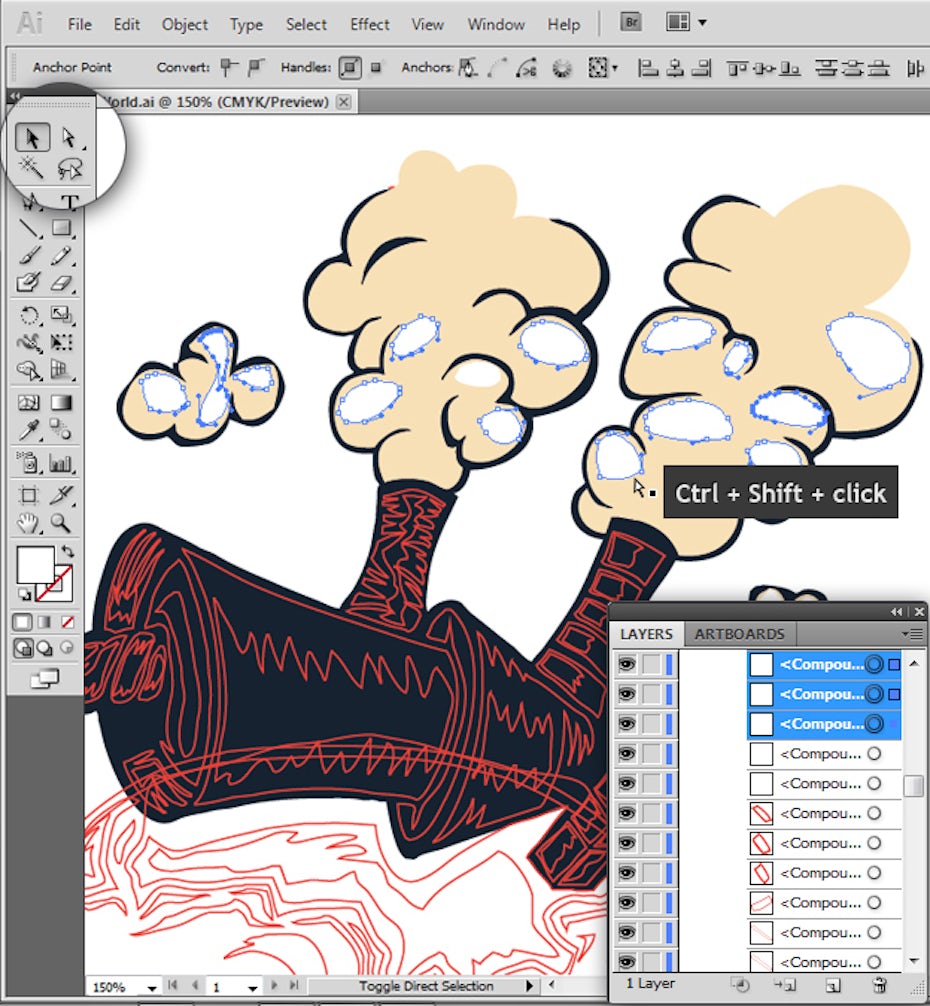This screenshot has width=930, height=1006.
Task: Open Adobe Bridge with the Br button
Action: tap(630, 23)
